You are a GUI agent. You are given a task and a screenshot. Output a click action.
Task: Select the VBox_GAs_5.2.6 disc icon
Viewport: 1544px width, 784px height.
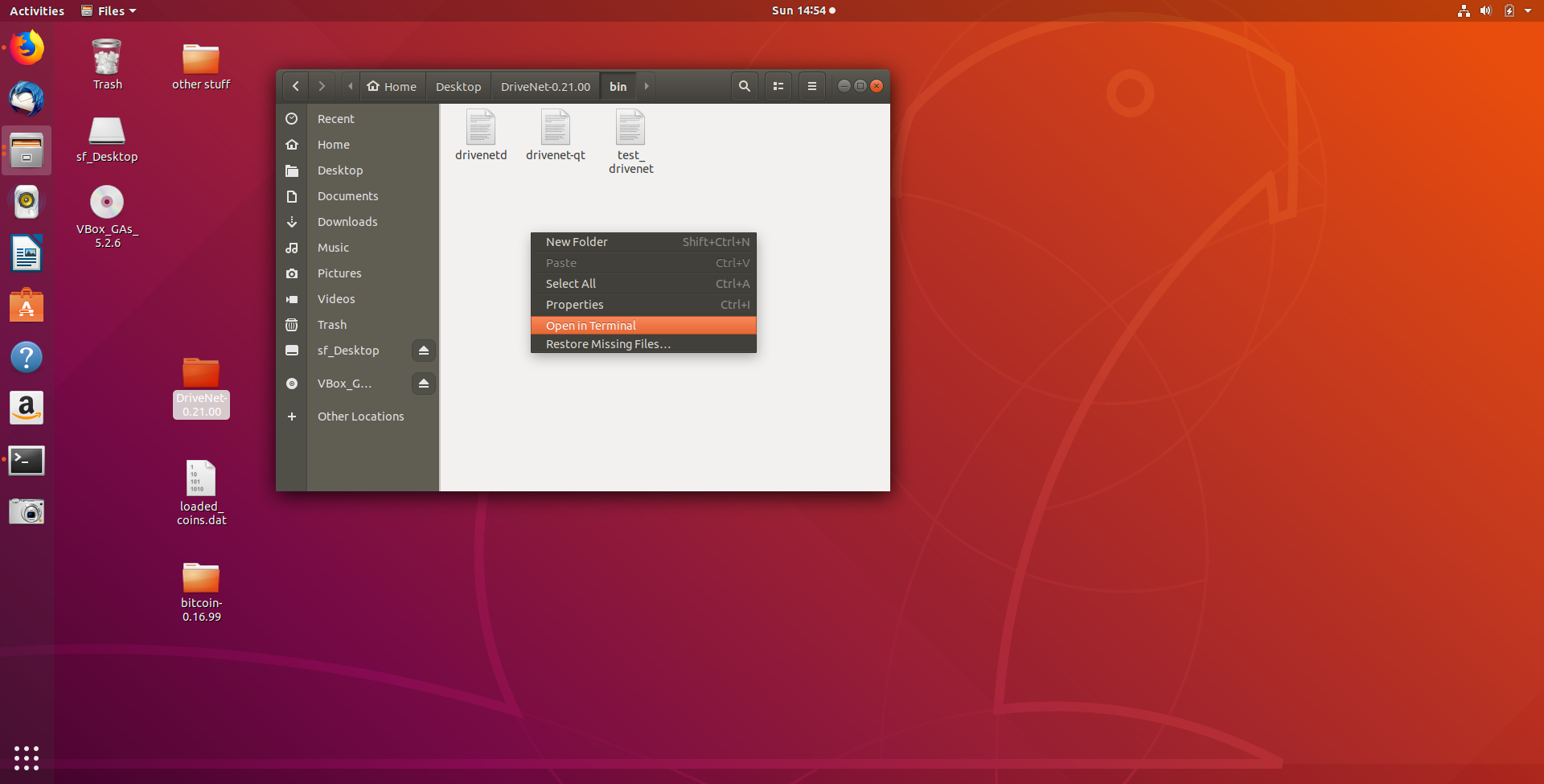[107, 216]
